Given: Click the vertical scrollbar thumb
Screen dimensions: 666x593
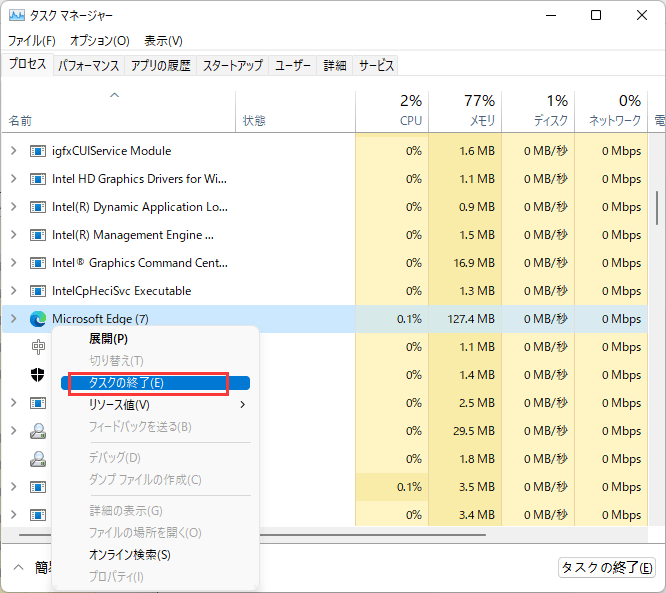Looking at the screenshot, I should tap(657, 208).
